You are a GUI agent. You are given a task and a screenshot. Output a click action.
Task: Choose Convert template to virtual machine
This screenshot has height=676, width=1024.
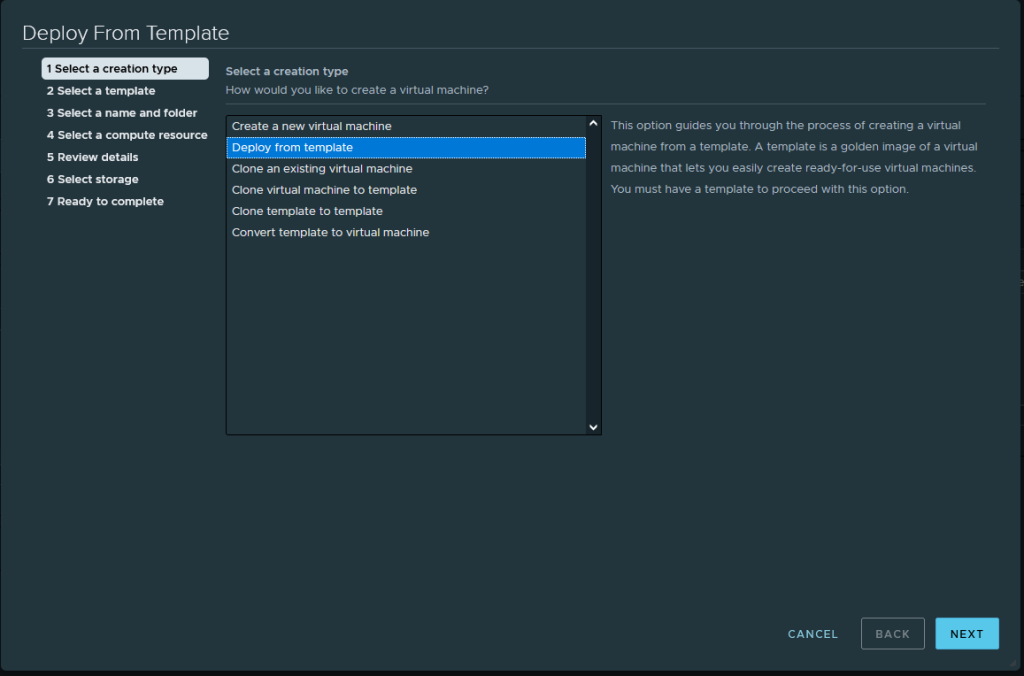[330, 232]
